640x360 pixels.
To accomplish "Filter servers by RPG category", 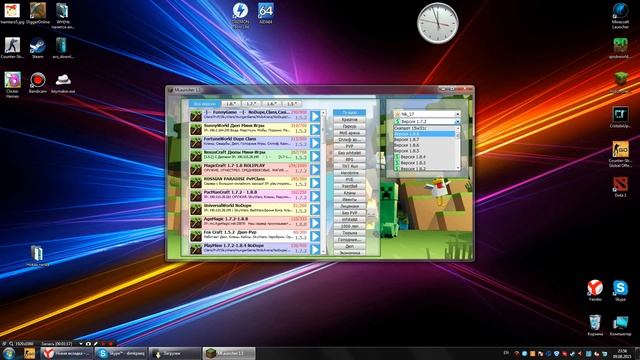I will 349,160.
